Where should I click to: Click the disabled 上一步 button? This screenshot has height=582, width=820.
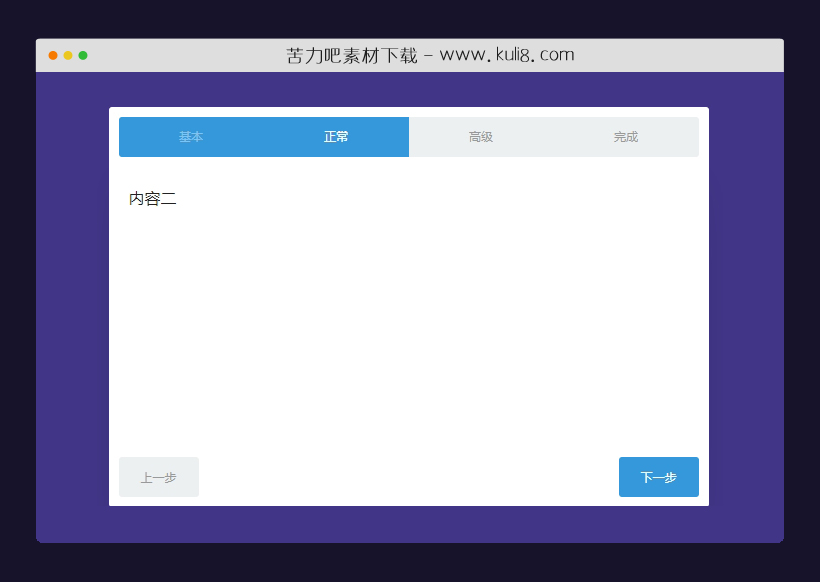pyautogui.click(x=158, y=477)
